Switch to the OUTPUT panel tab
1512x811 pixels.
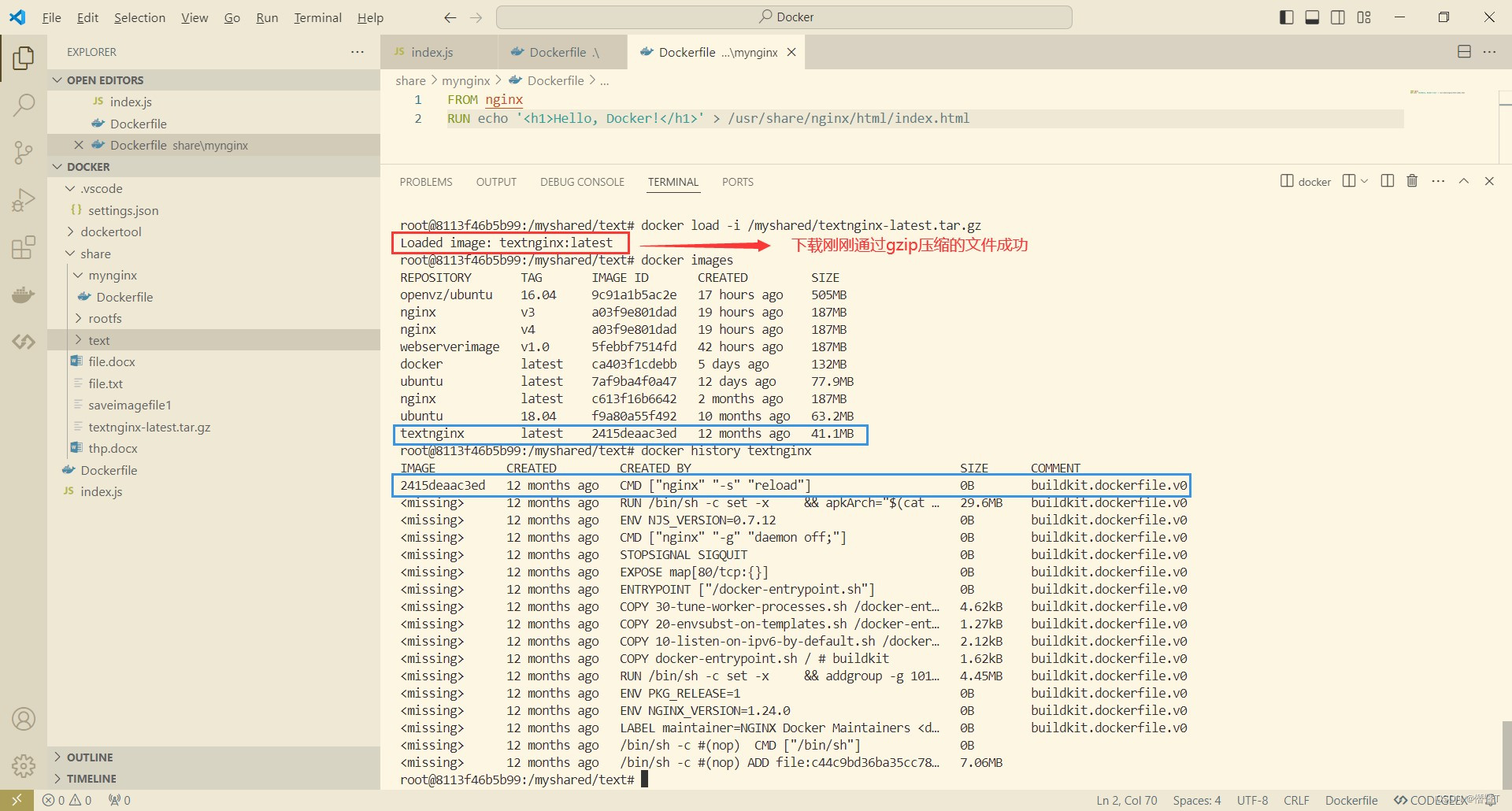496,182
